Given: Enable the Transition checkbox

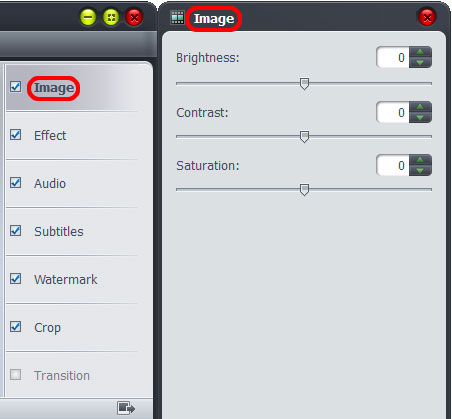Looking at the screenshot, I should tap(16, 375).
